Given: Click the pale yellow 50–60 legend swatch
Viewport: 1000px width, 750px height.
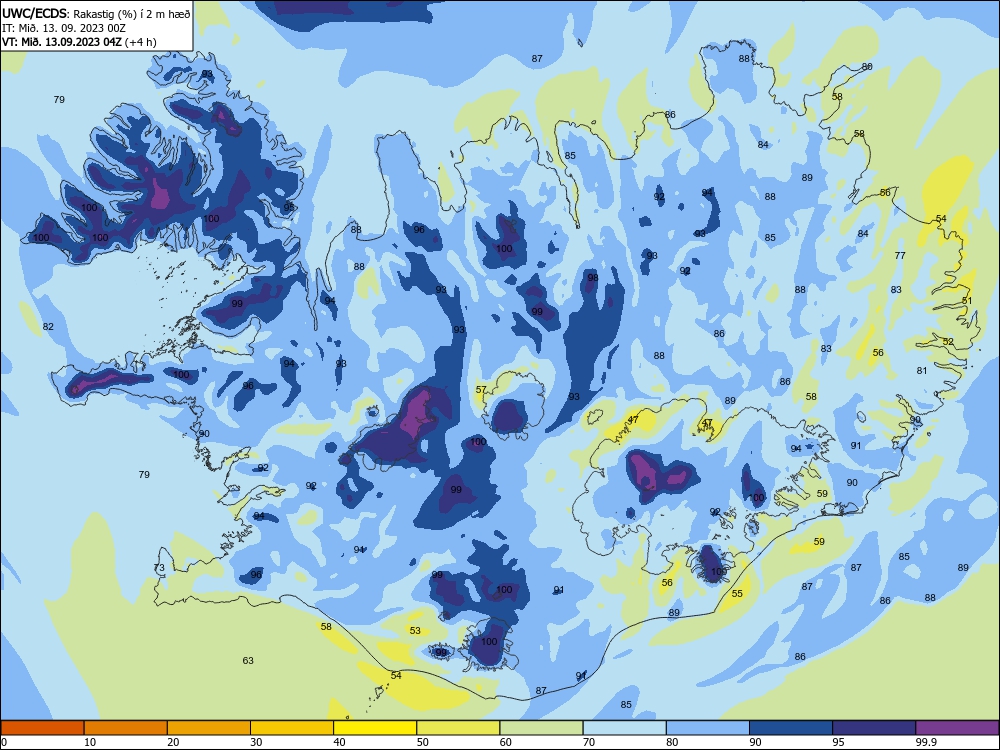Looking at the screenshot, I should (458, 728).
